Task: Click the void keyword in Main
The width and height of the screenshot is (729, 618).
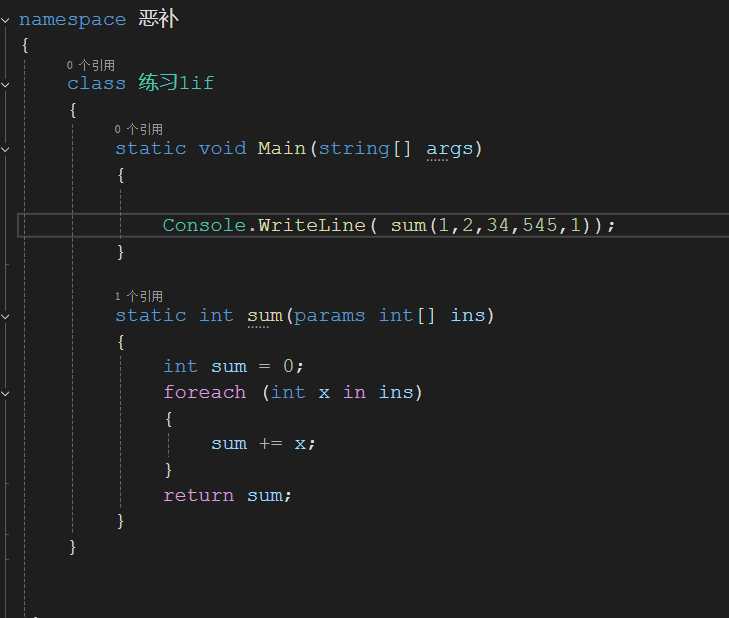Action: coord(223,148)
